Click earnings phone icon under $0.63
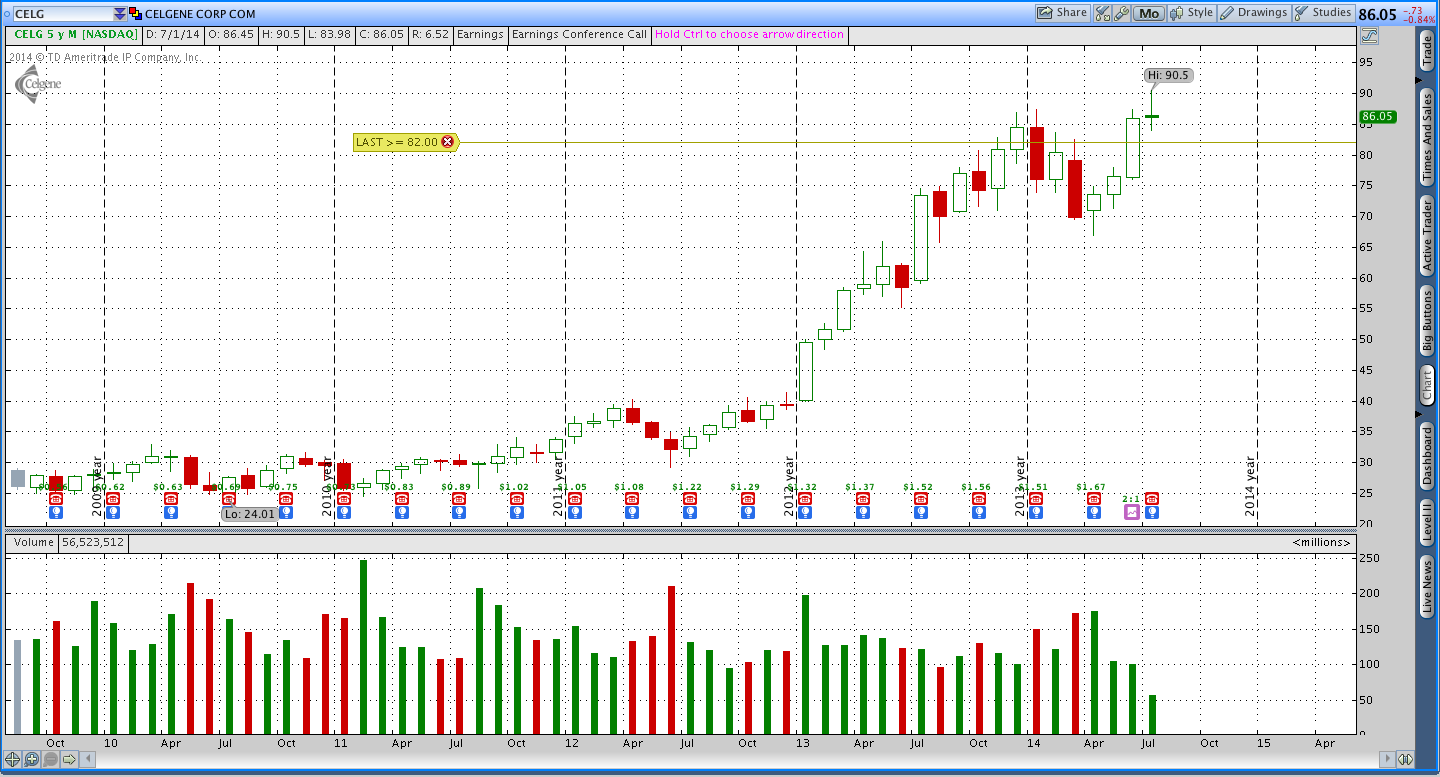The image size is (1440, 777). tap(171, 498)
